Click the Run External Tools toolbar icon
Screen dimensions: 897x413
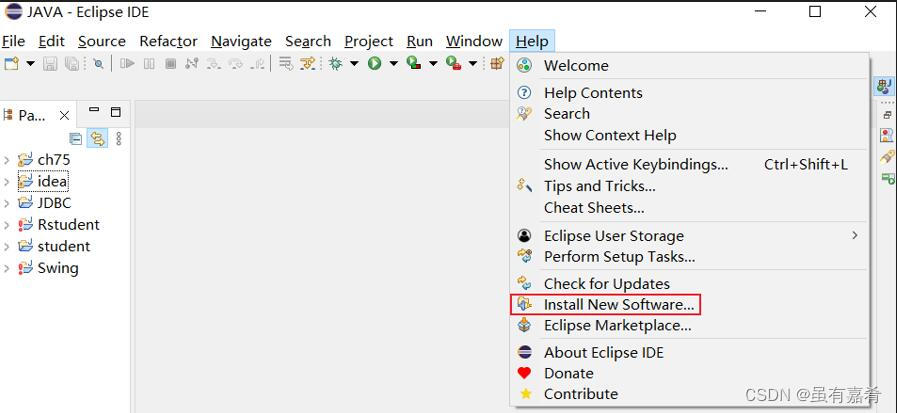click(x=454, y=63)
